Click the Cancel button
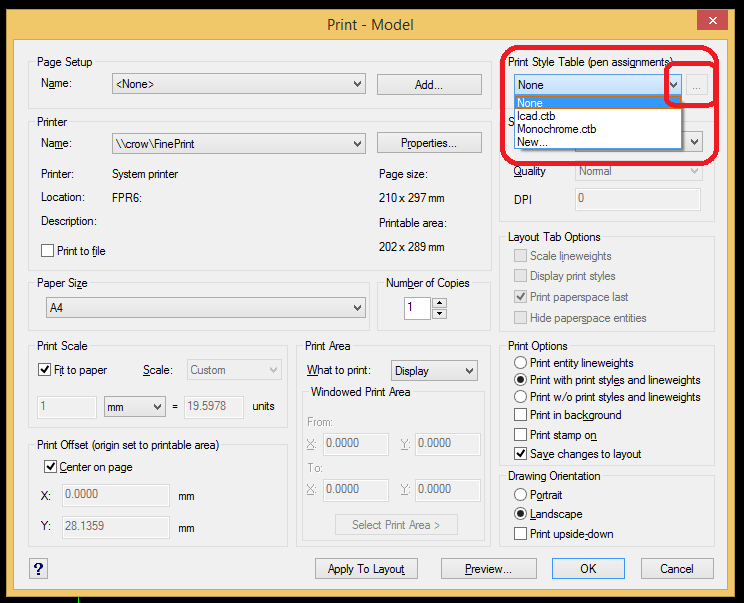The height and width of the screenshot is (603, 744). [677, 568]
